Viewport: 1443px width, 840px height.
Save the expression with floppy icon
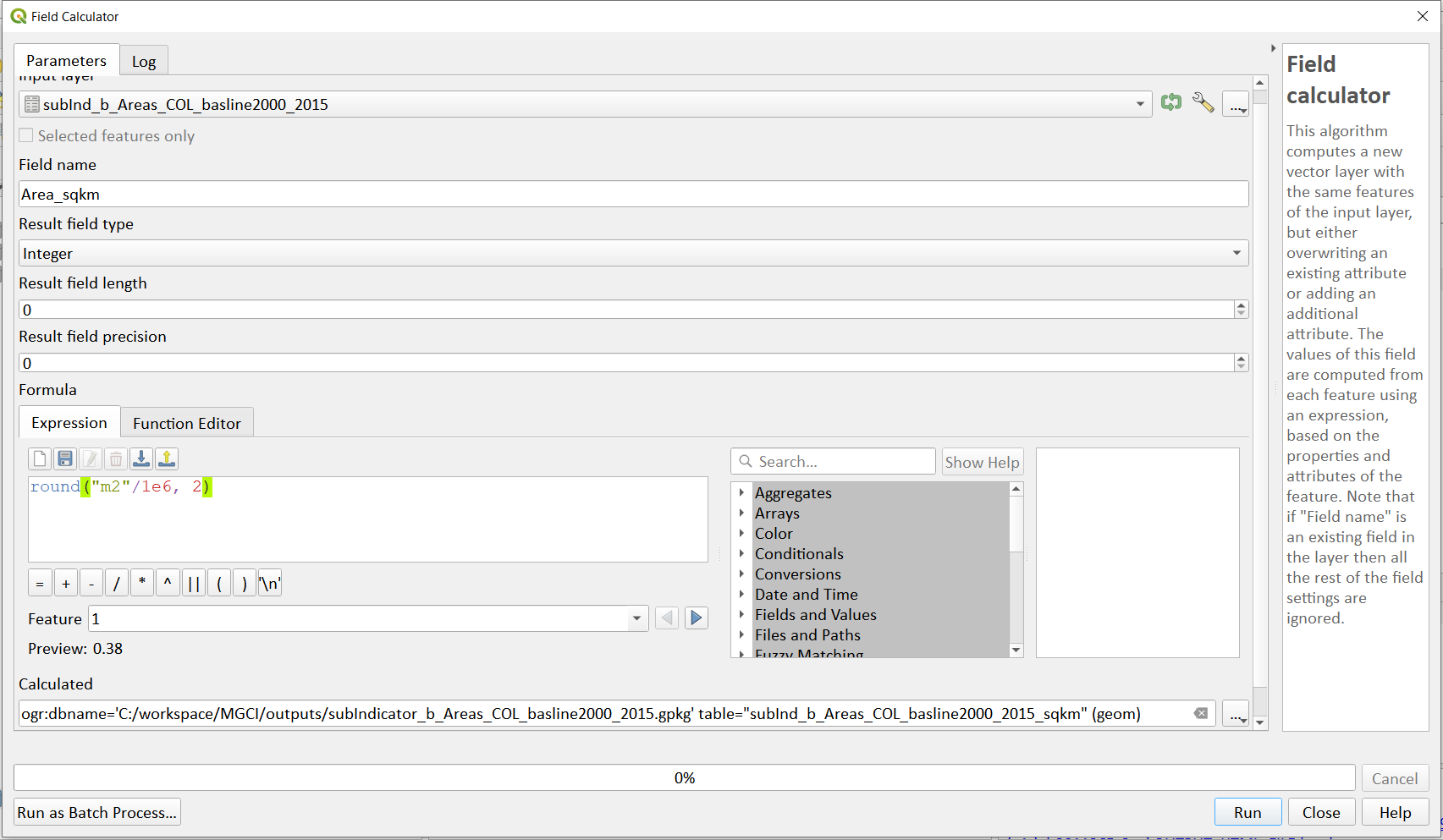[65, 458]
